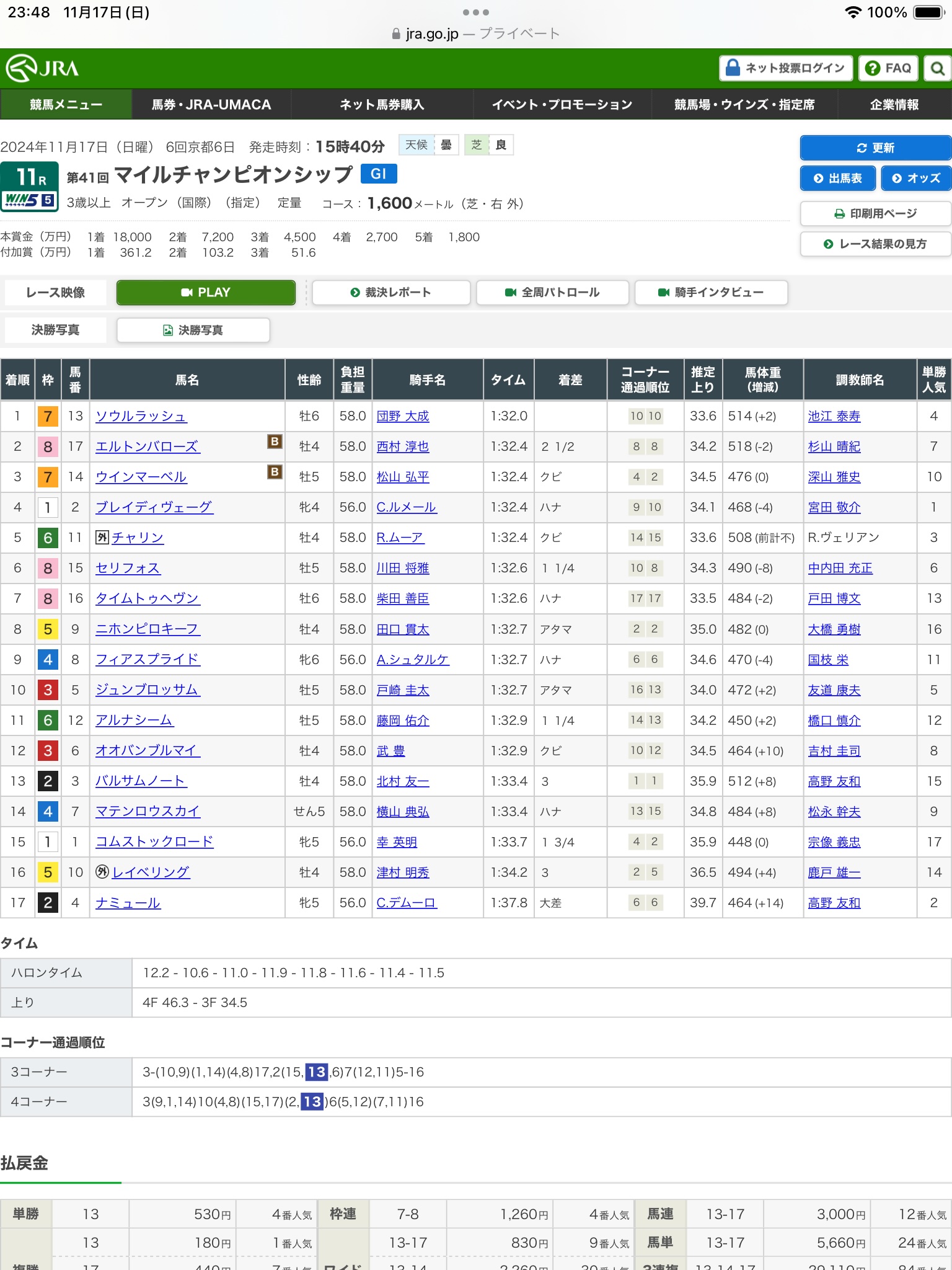Viewport: 952px width, 1270px height.
Task: Click the jra.go.jp address bar
Action: [476, 33]
